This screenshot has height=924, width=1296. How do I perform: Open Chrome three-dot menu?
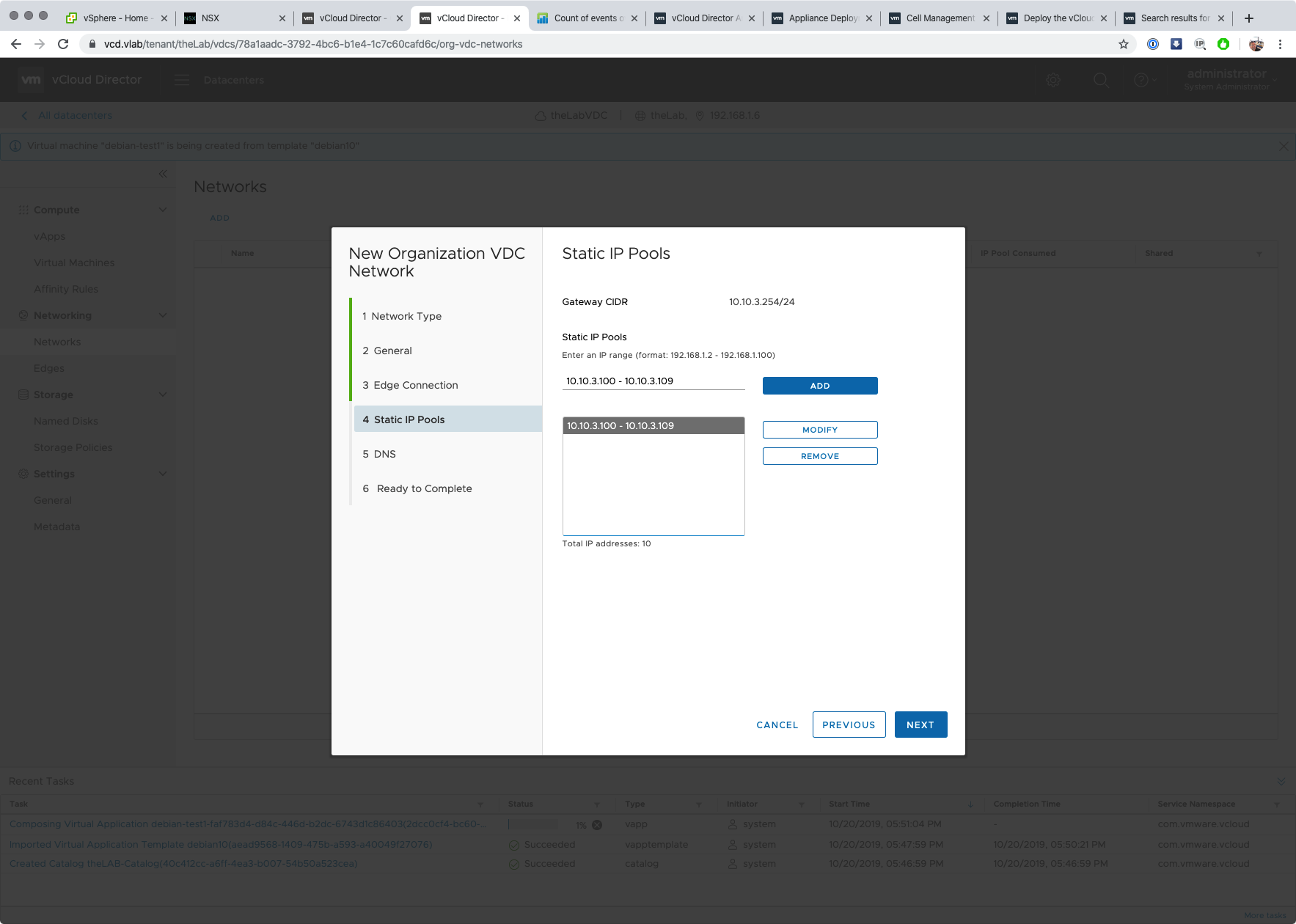coord(1280,44)
